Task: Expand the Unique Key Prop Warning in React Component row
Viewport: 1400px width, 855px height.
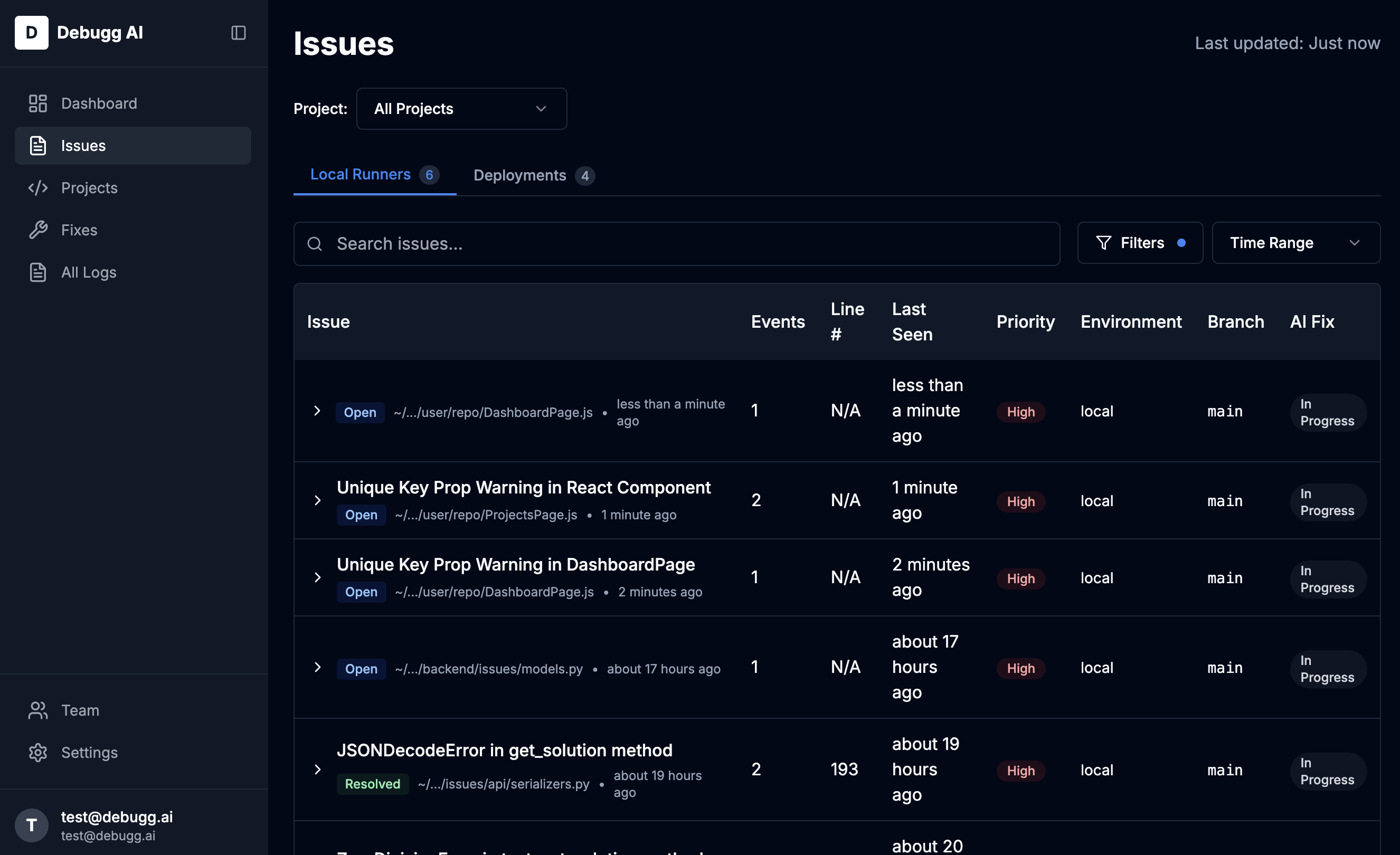Action: pos(318,500)
